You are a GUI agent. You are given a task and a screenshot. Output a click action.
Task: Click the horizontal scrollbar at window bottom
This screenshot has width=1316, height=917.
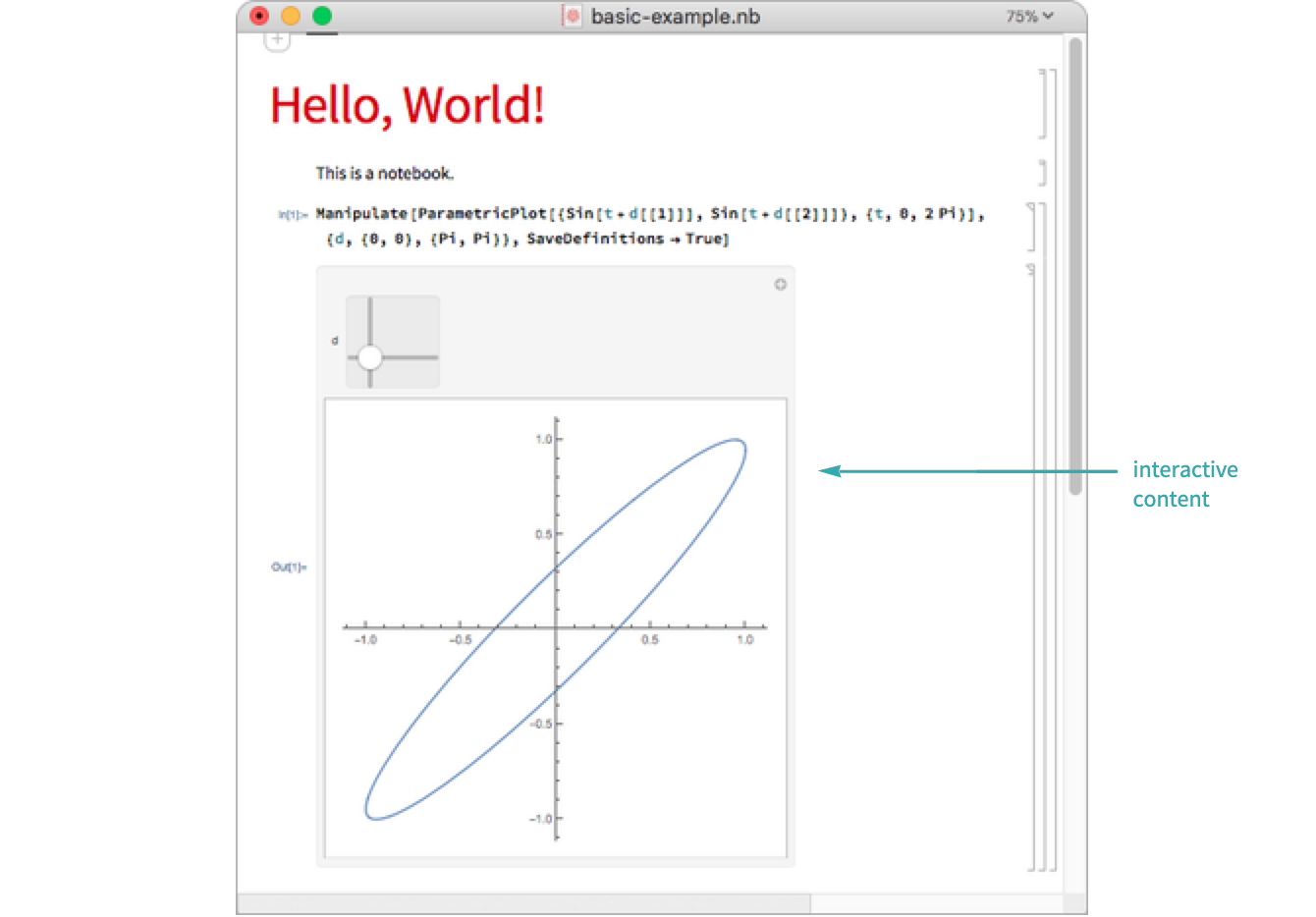(523, 903)
